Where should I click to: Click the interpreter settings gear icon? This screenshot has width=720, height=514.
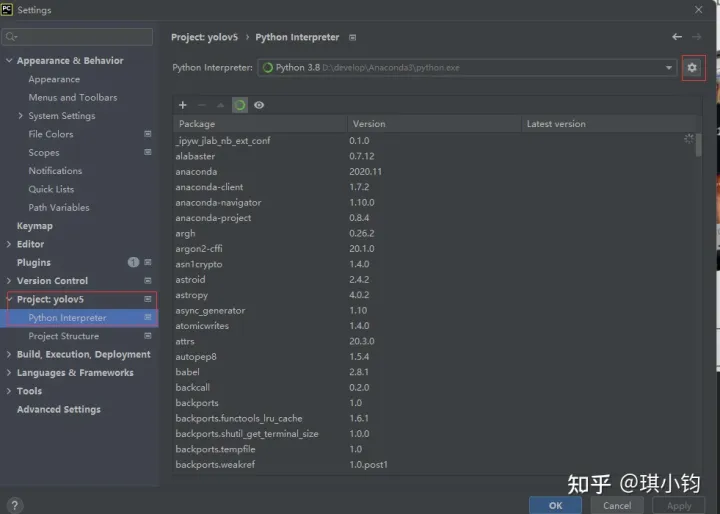(692, 68)
